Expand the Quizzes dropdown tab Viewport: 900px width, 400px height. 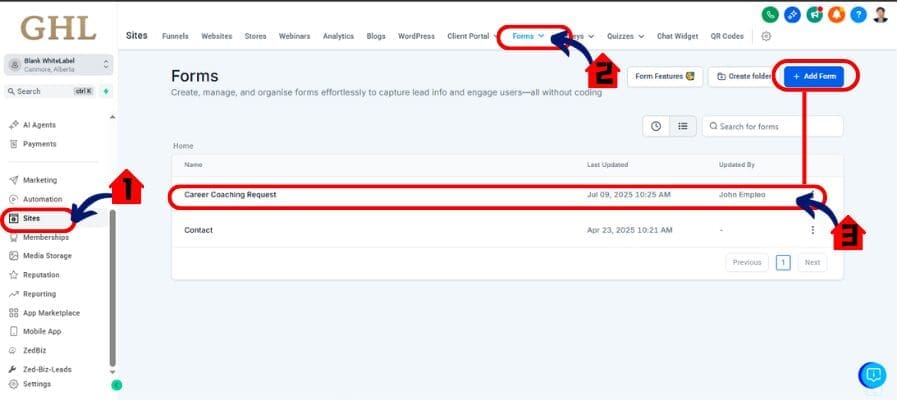coord(626,36)
